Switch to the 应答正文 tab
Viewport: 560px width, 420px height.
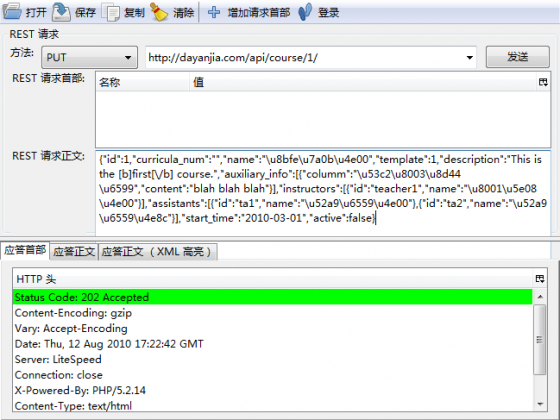[x=74, y=252]
